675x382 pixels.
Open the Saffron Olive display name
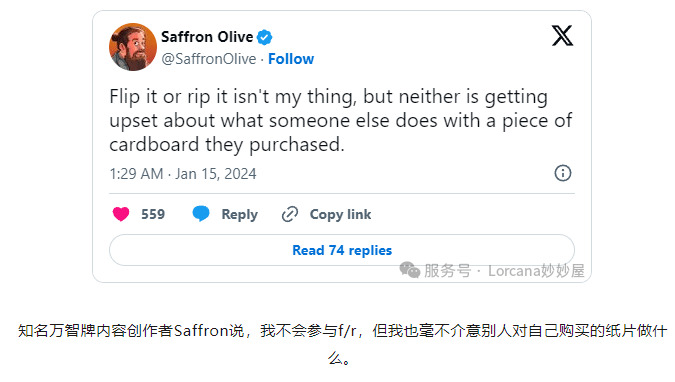[207, 37]
